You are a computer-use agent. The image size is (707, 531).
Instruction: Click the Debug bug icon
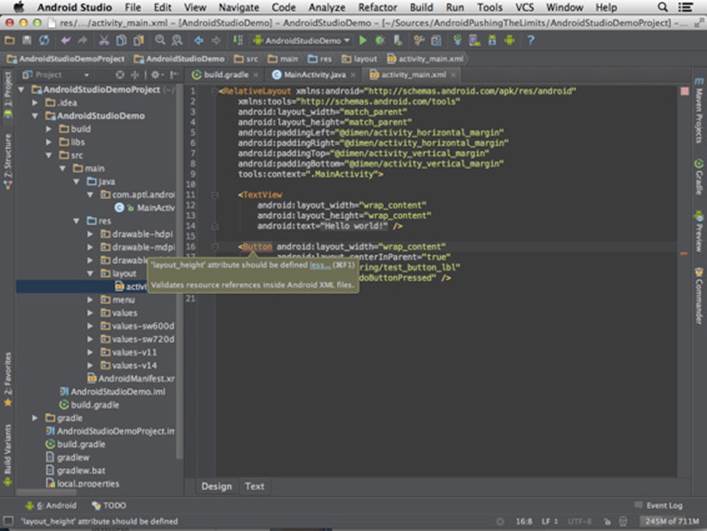coord(380,41)
